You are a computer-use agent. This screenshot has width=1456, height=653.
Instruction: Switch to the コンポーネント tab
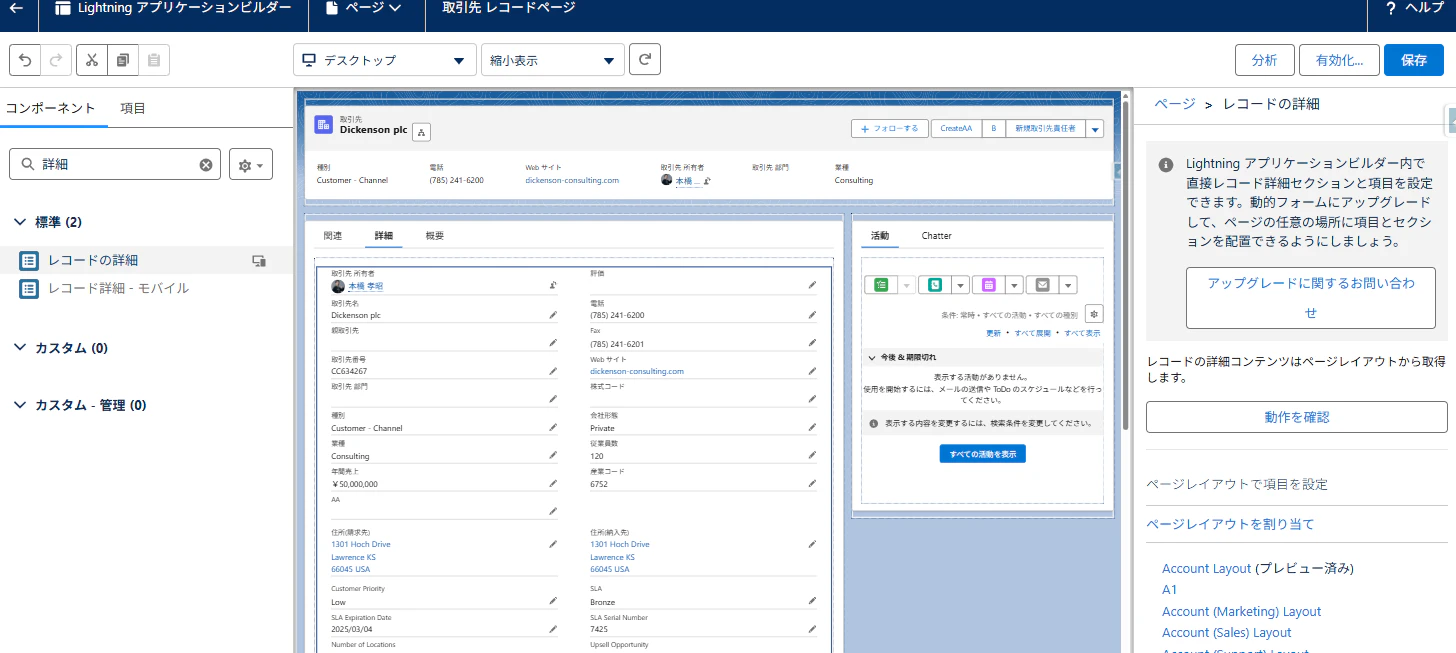pyautogui.click(x=51, y=108)
